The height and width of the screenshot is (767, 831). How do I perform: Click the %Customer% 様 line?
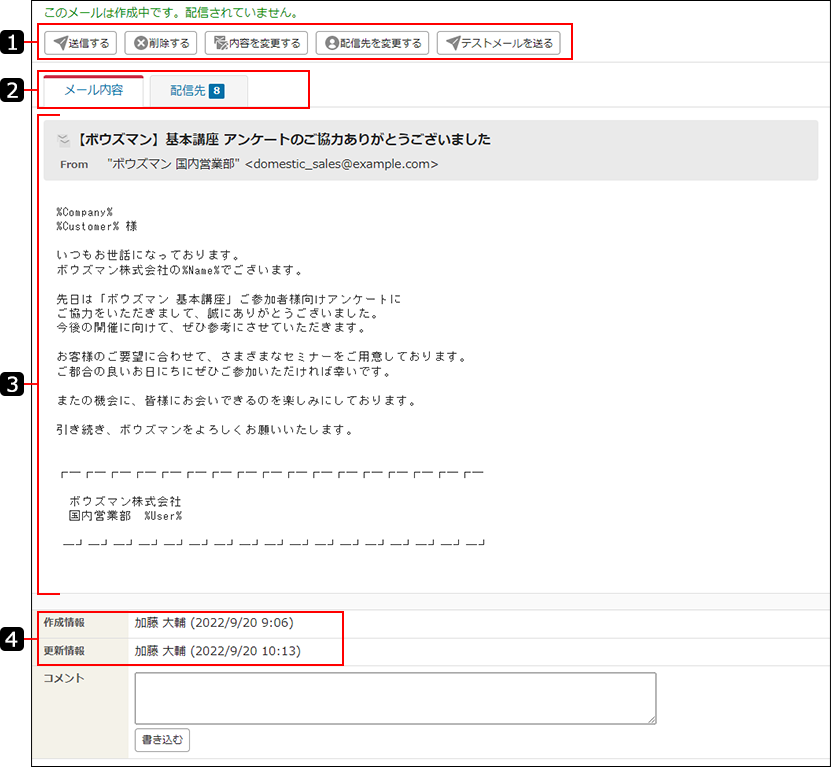pos(97,226)
